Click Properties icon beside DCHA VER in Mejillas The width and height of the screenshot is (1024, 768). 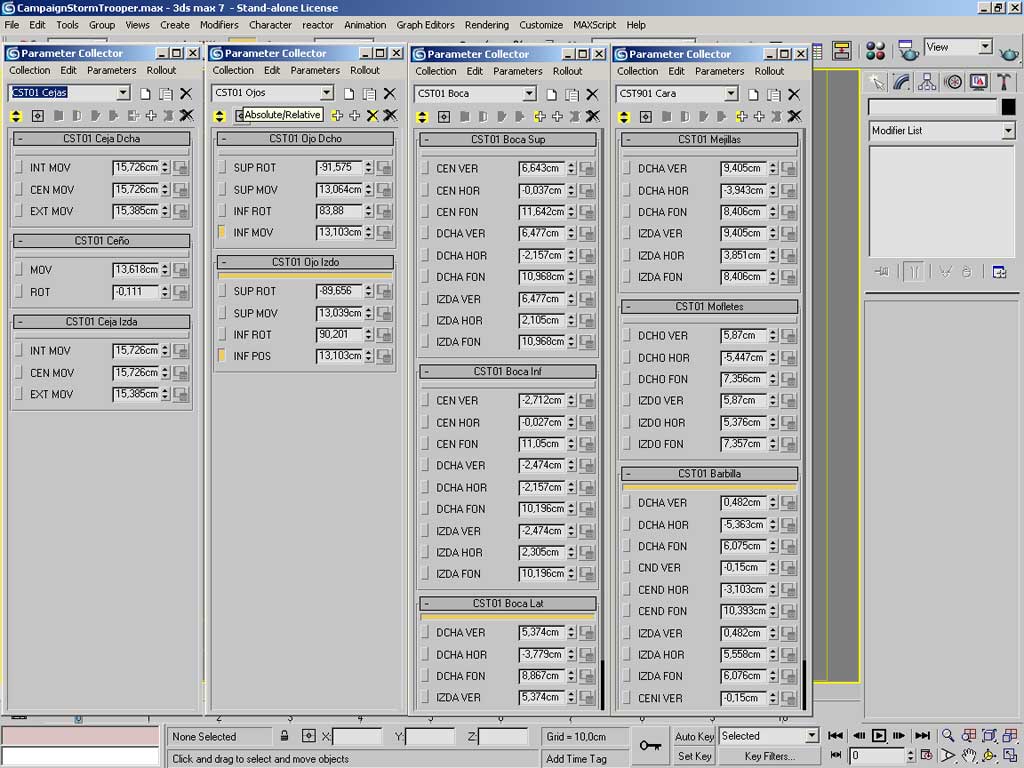[x=788, y=168]
